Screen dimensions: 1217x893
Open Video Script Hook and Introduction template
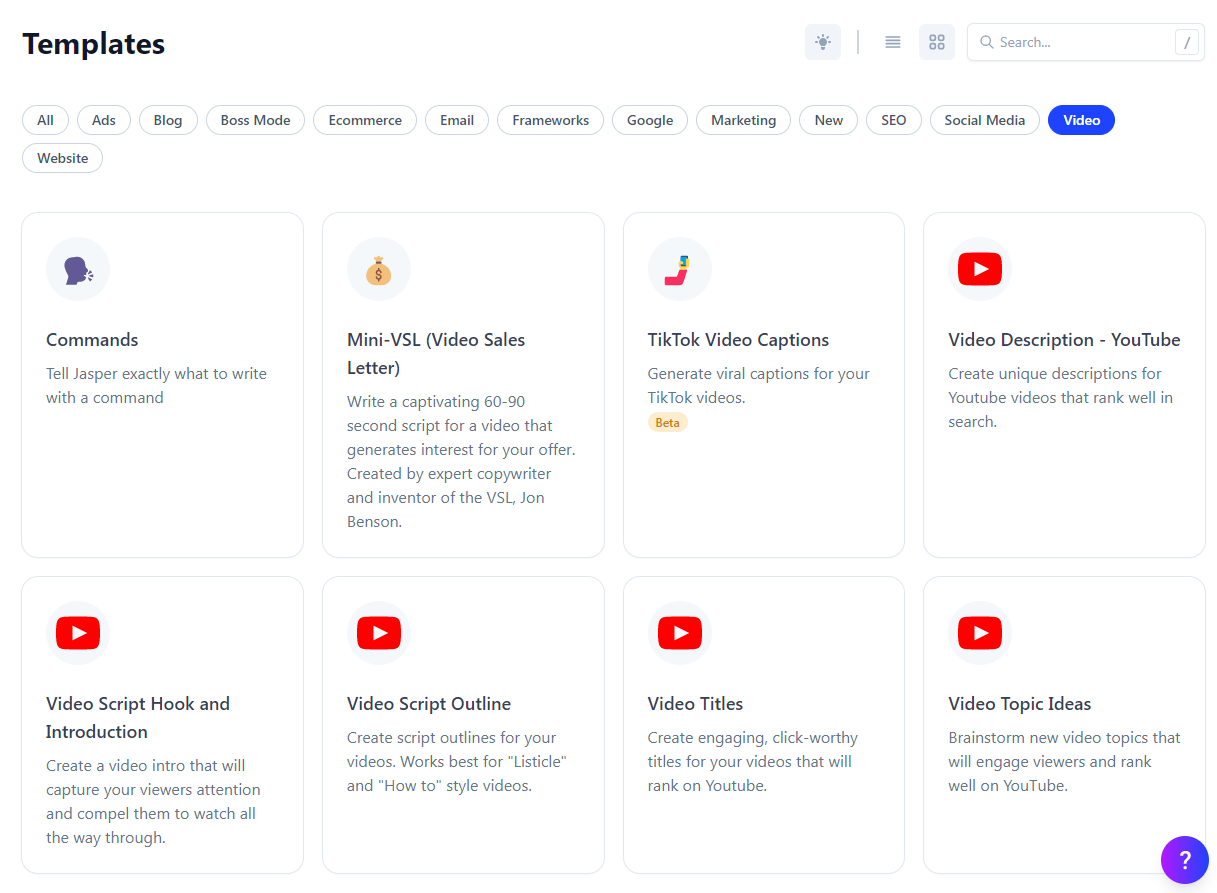[138, 718]
